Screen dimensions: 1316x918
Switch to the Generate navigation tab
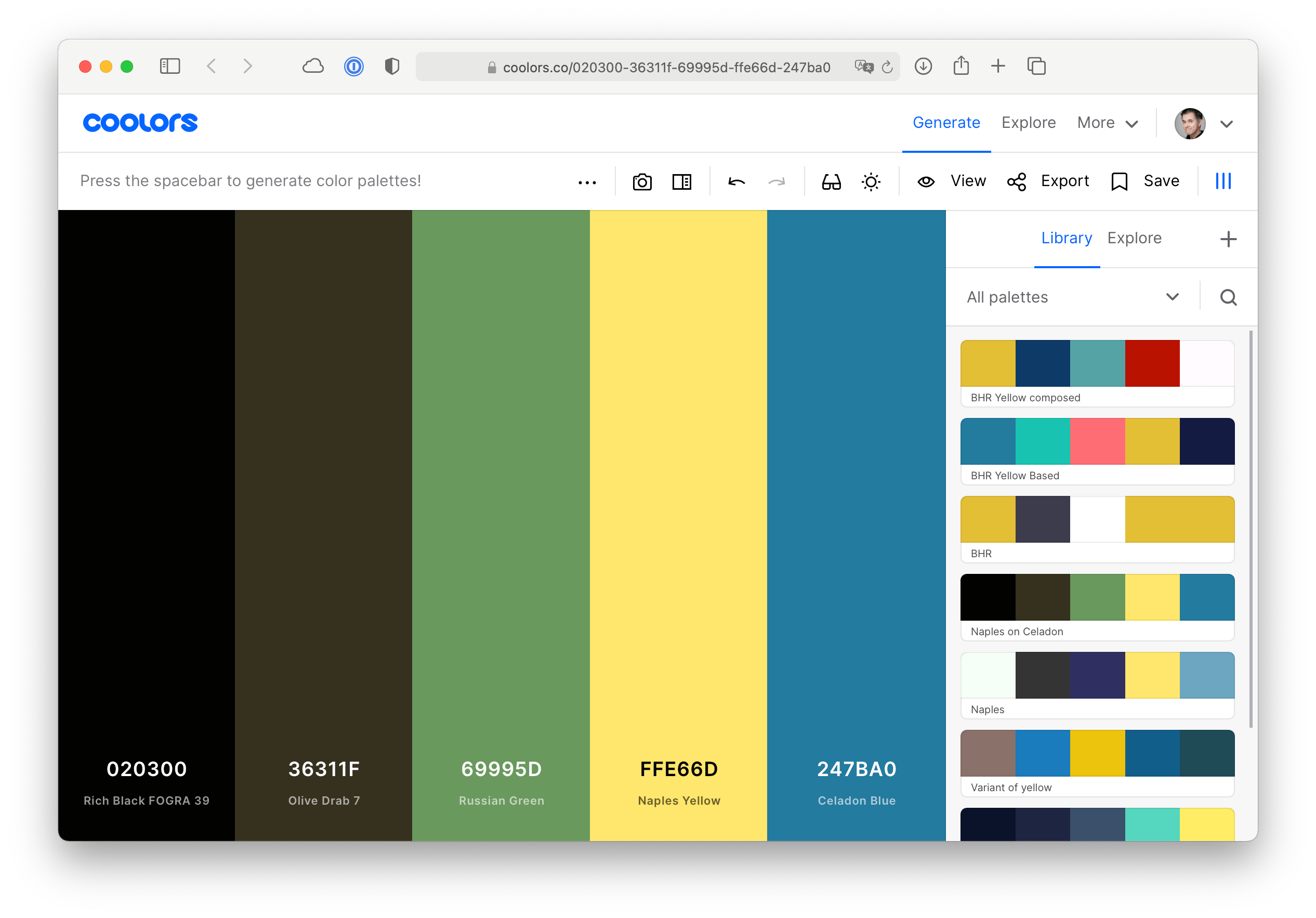tap(946, 122)
